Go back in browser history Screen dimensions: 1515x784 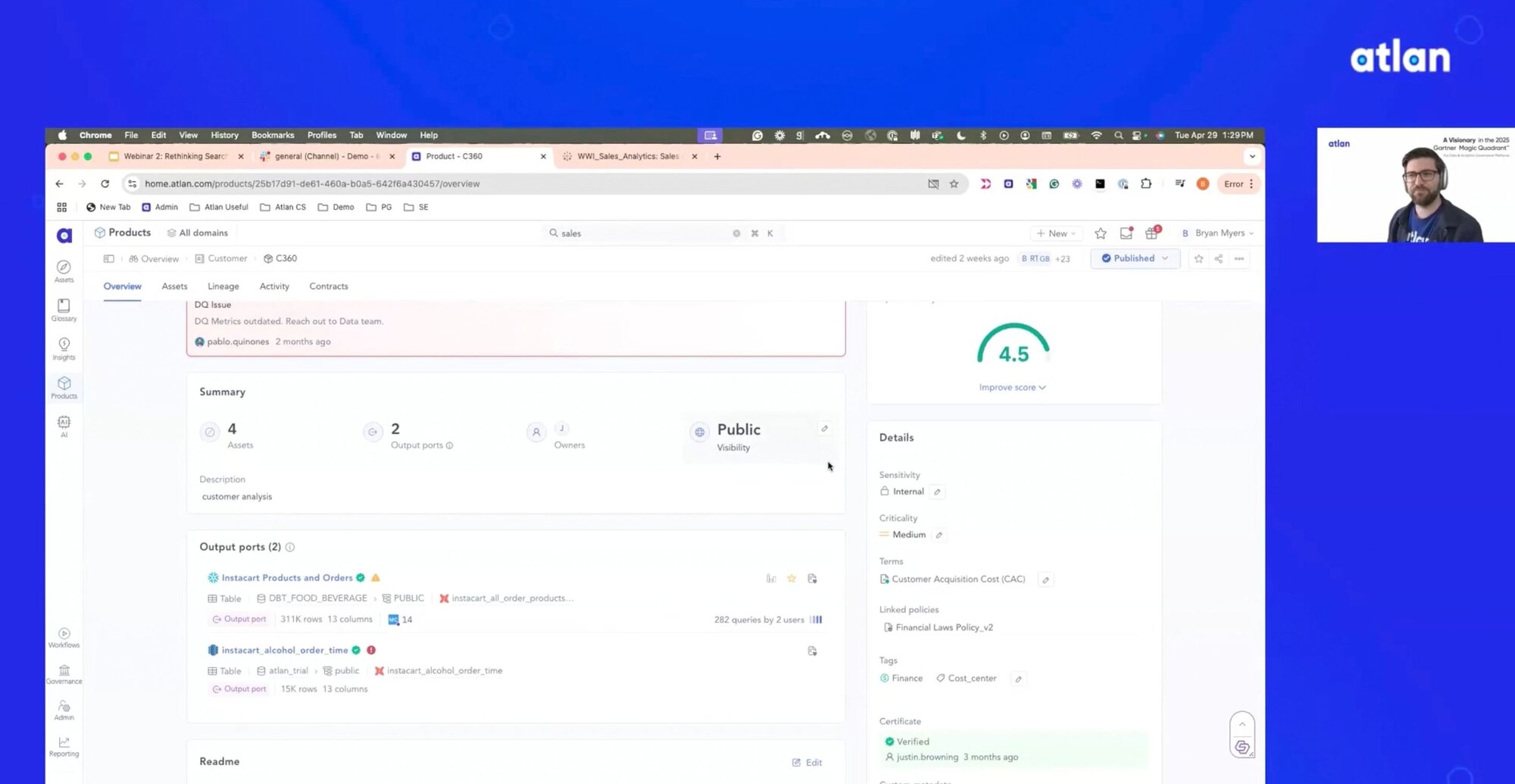(x=59, y=183)
